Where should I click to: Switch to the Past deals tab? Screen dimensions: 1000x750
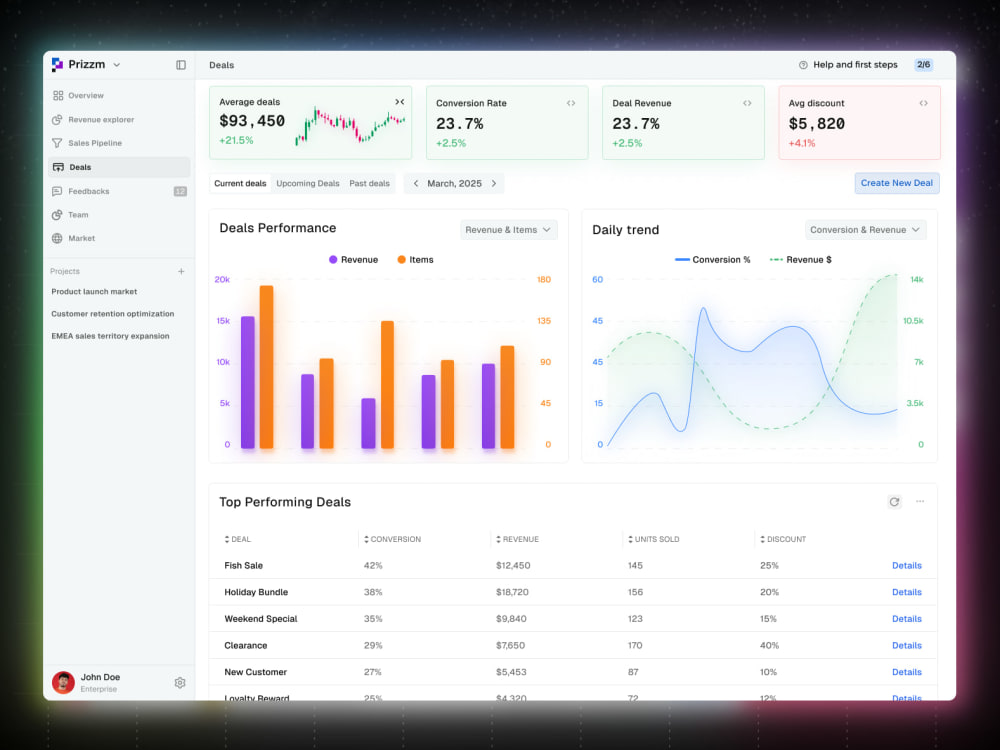tap(369, 184)
